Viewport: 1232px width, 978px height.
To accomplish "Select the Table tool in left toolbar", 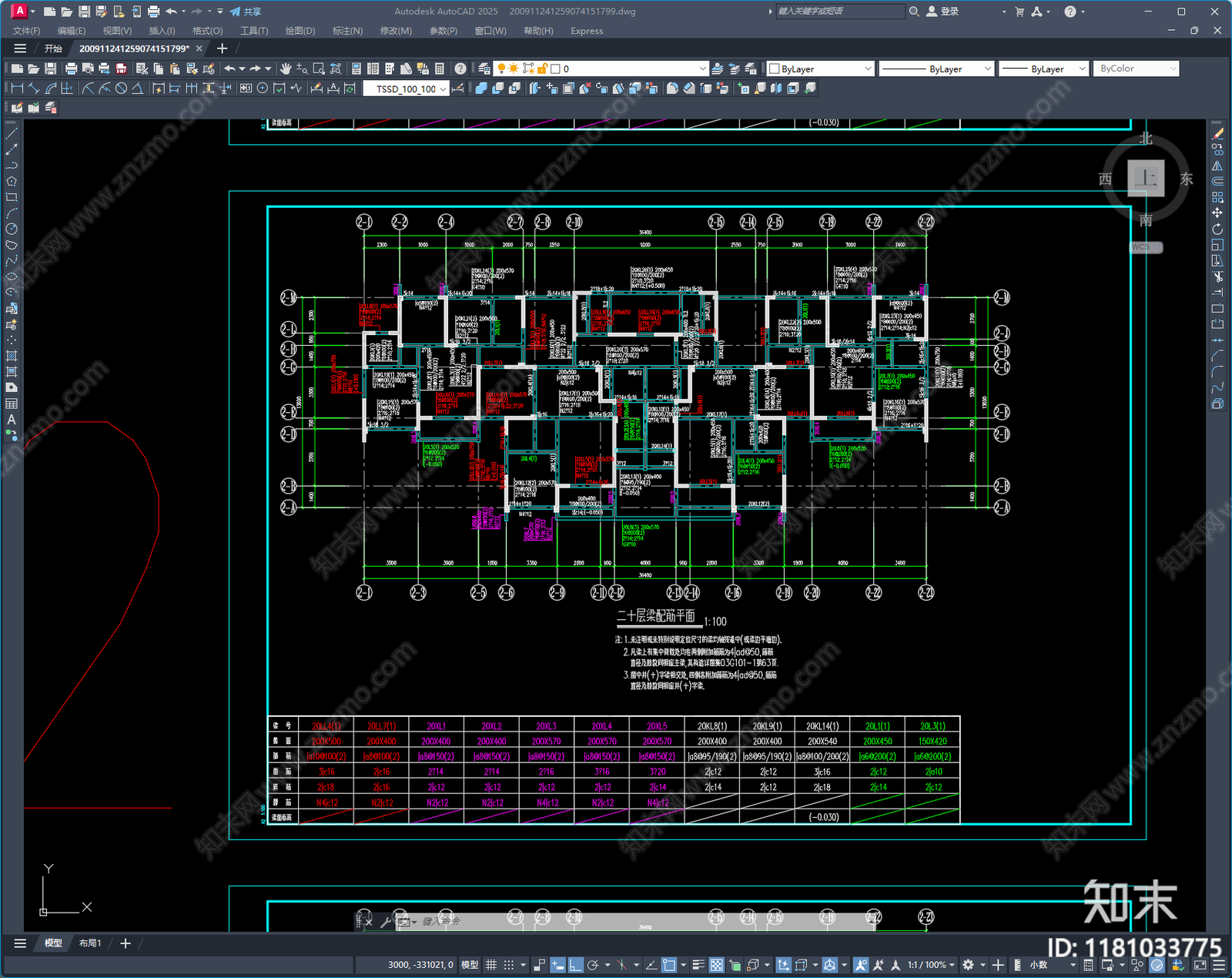I will click(x=12, y=404).
